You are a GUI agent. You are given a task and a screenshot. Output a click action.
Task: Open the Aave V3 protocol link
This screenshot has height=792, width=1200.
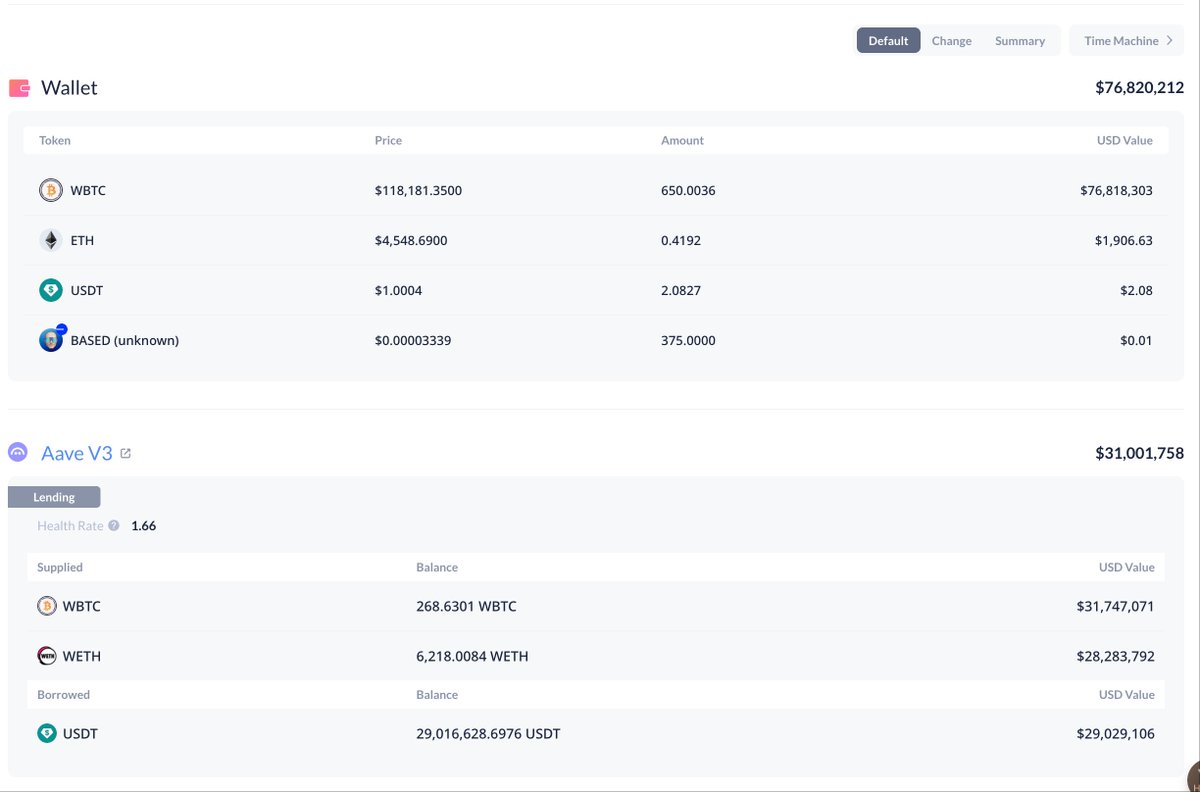pyautogui.click(x=77, y=453)
